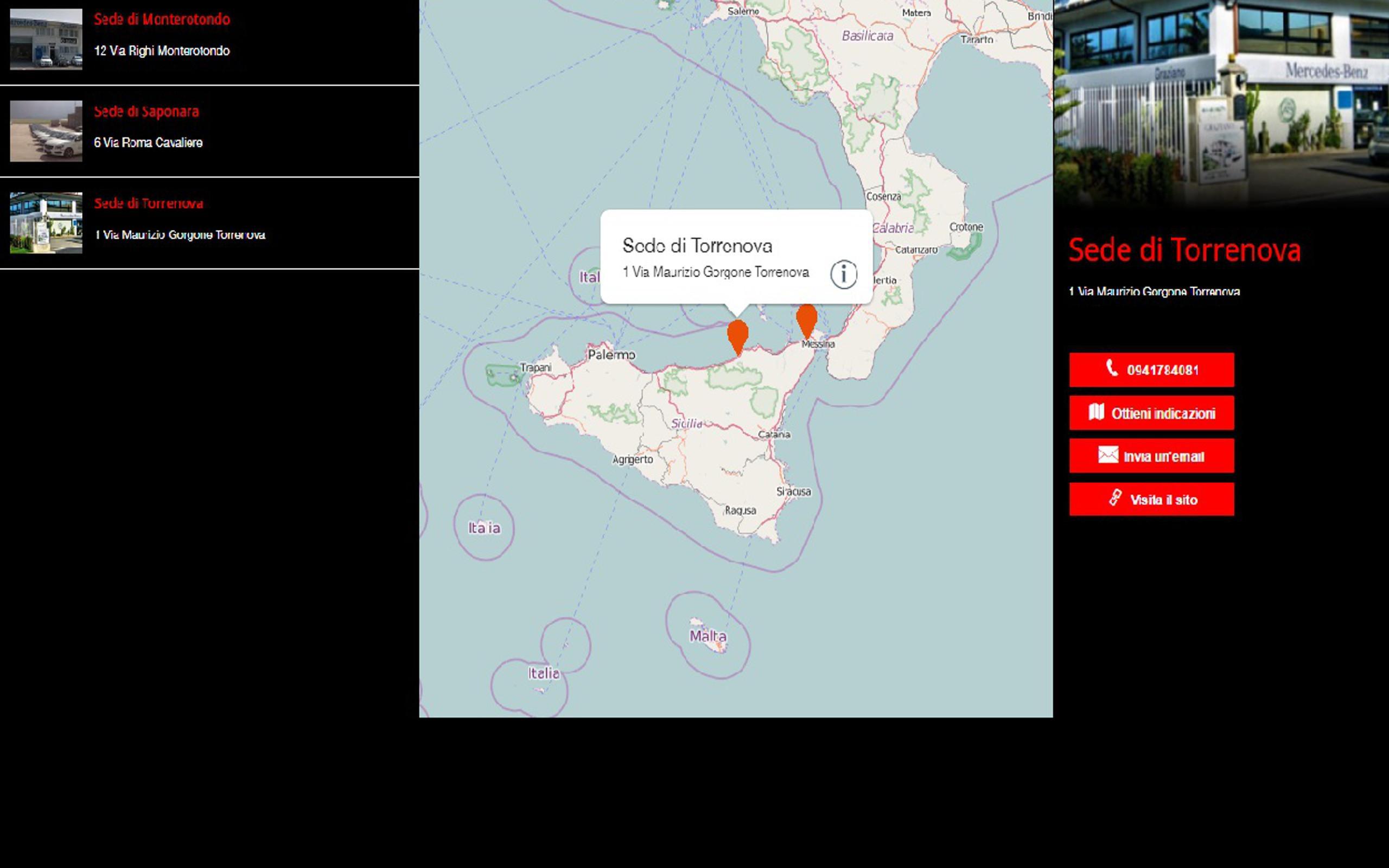This screenshot has height=868, width=1389.
Task: Select the Torrenova map pin marker
Action: pyautogui.click(x=737, y=337)
